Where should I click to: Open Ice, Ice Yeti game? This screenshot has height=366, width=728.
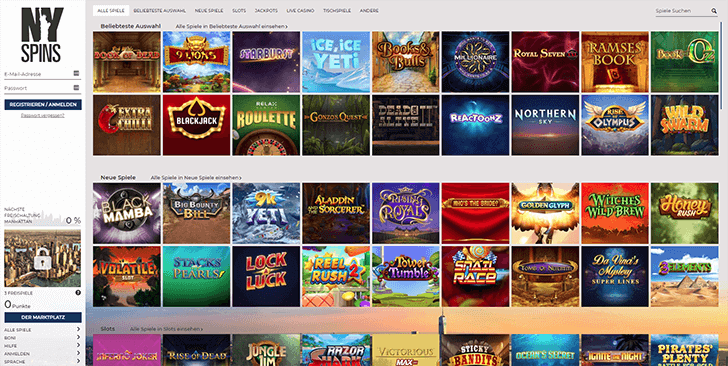point(336,62)
